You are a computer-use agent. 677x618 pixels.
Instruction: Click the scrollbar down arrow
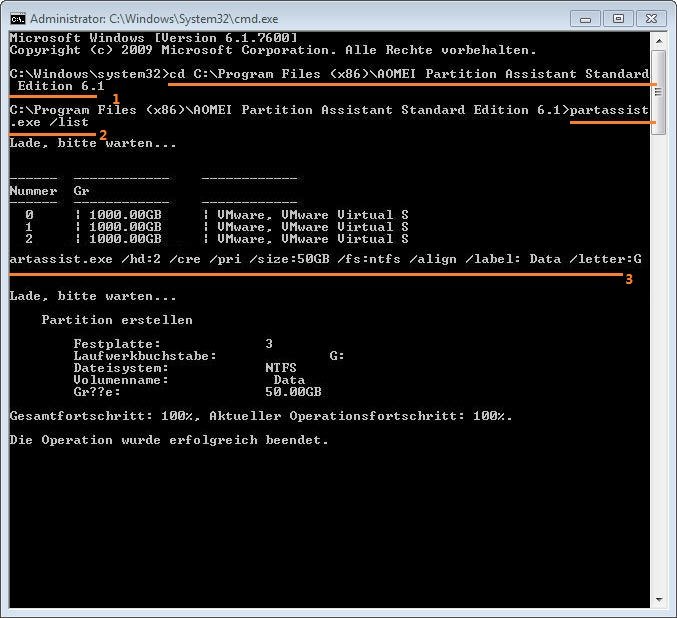click(x=659, y=599)
